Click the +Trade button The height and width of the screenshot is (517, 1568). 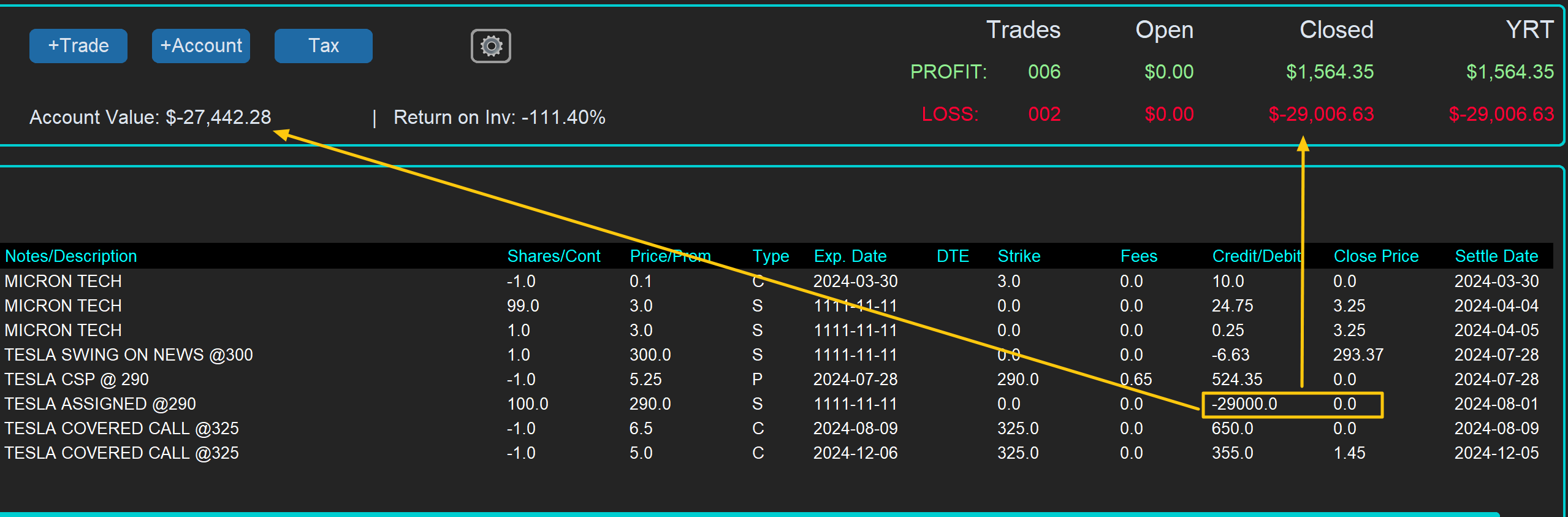[78, 46]
